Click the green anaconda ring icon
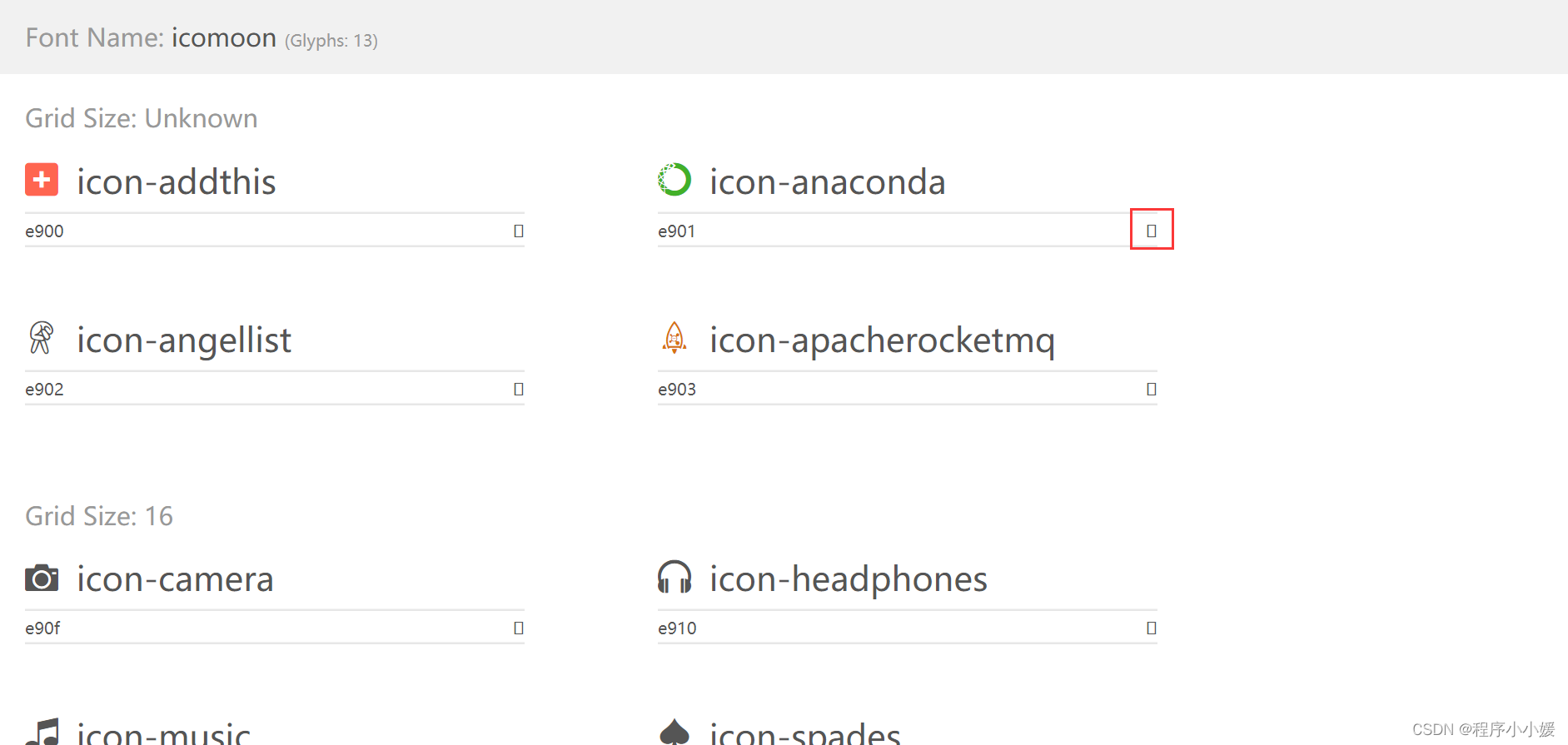The height and width of the screenshot is (745, 1568). point(674,179)
